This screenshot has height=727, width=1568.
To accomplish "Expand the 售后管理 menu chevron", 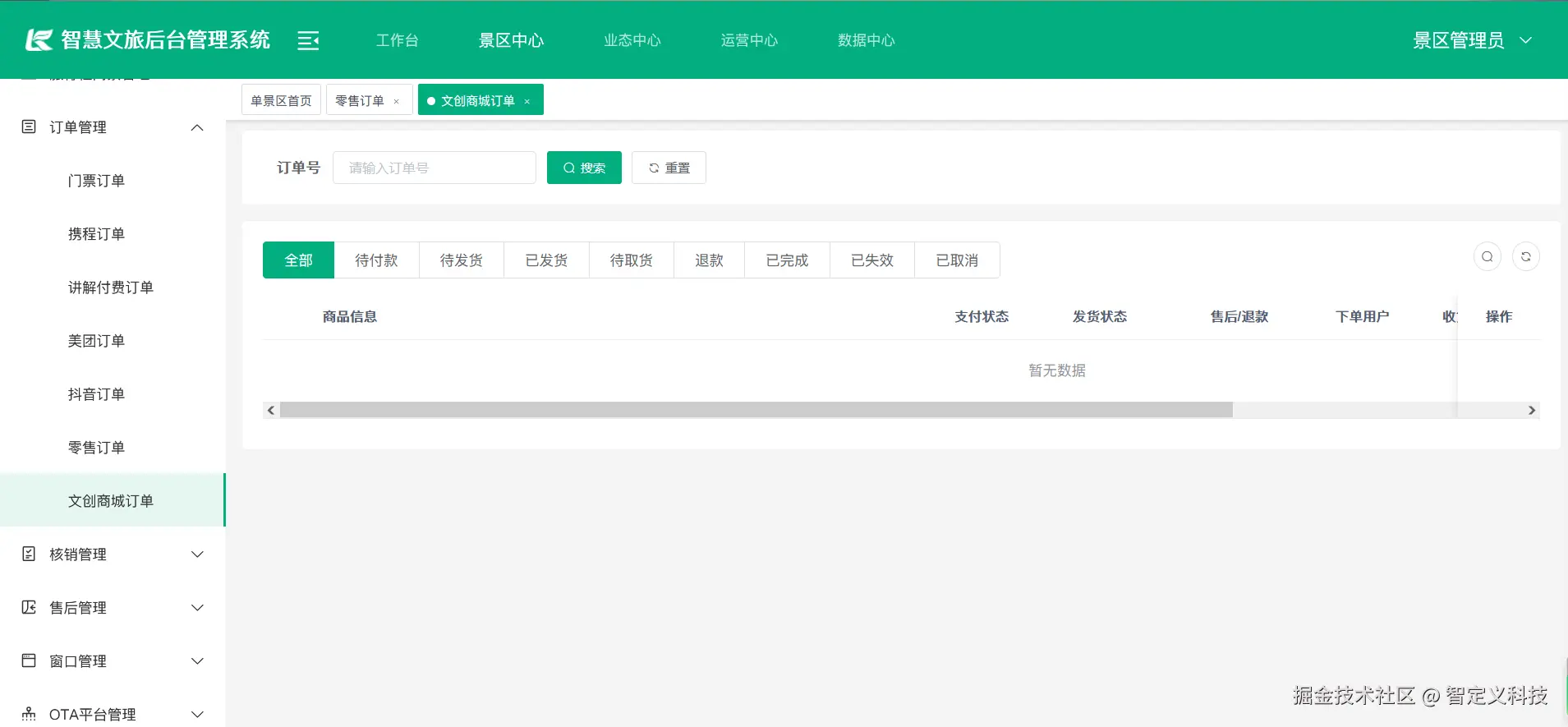I will [197, 608].
